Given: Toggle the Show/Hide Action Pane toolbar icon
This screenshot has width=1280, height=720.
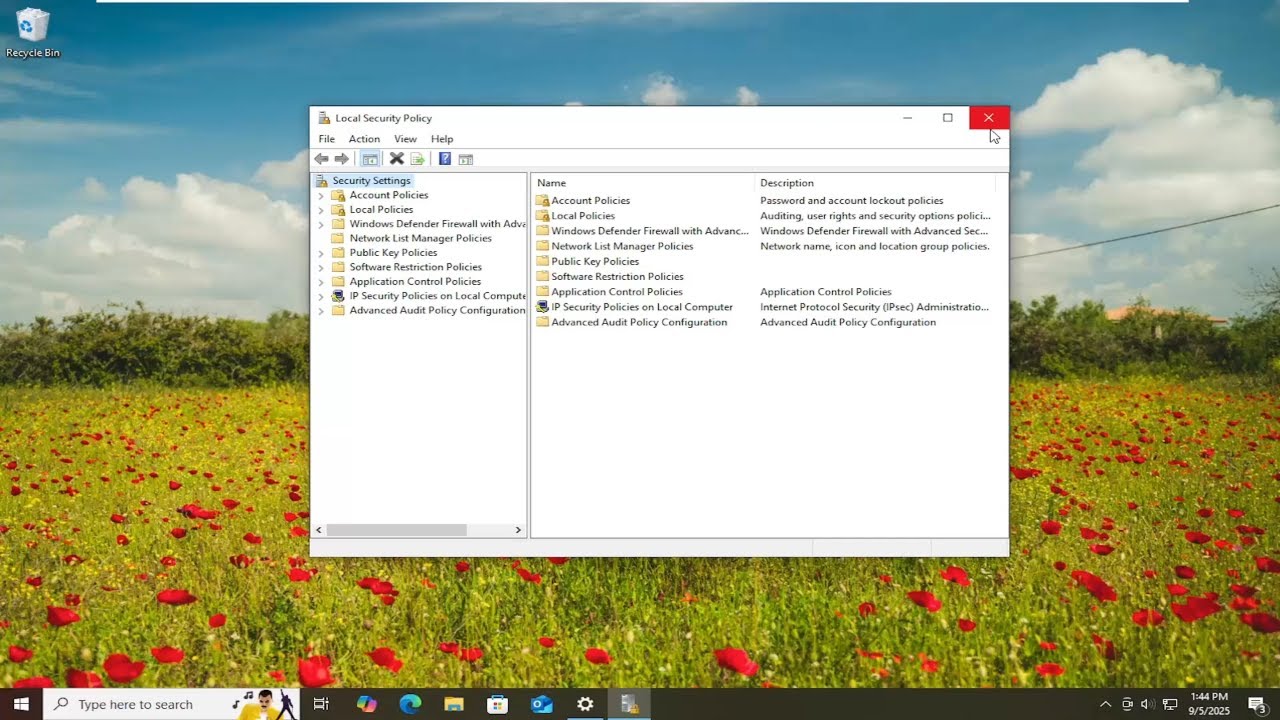Looking at the screenshot, I should click(x=465, y=159).
